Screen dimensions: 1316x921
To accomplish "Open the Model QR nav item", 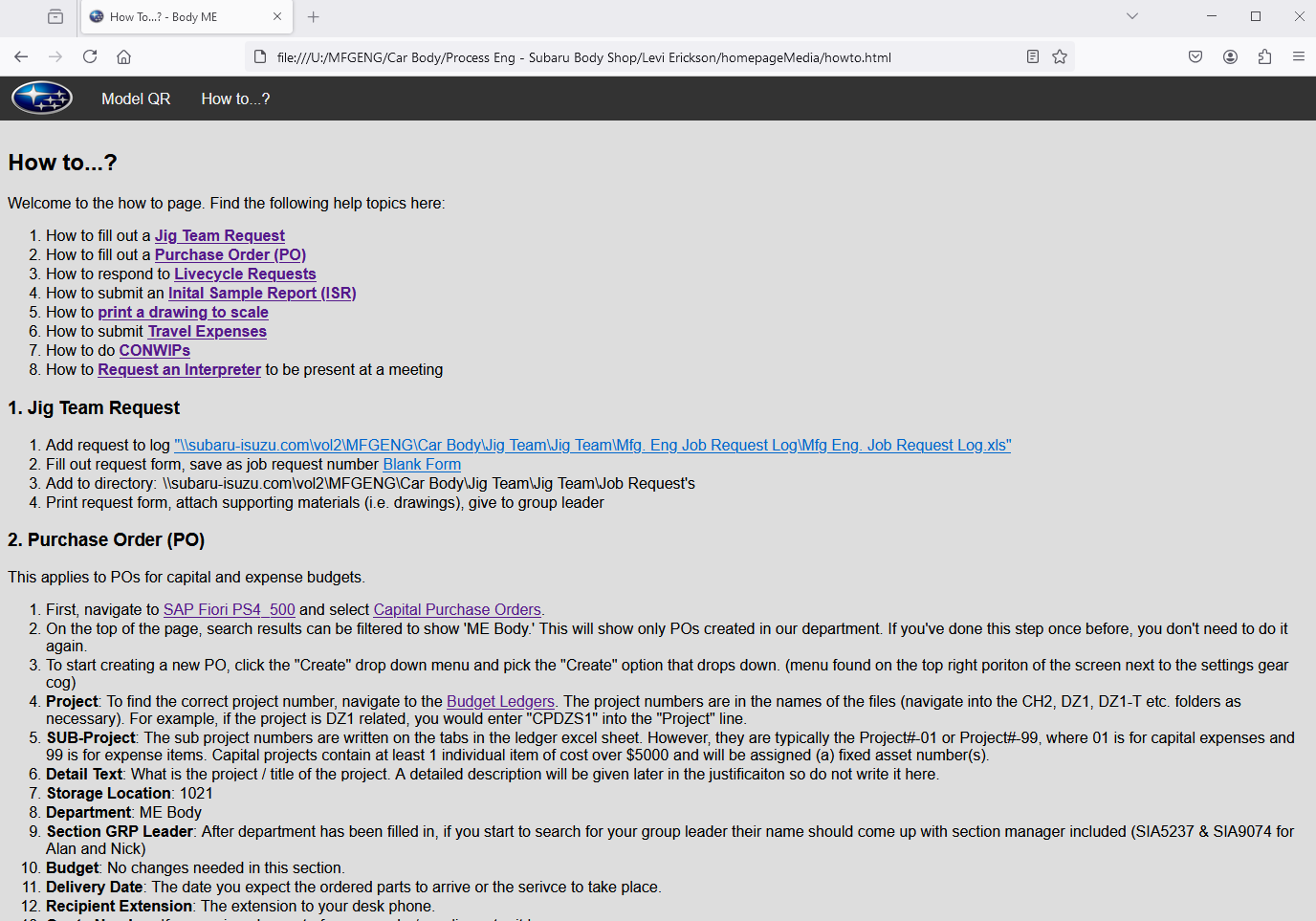I will point(136,99).
